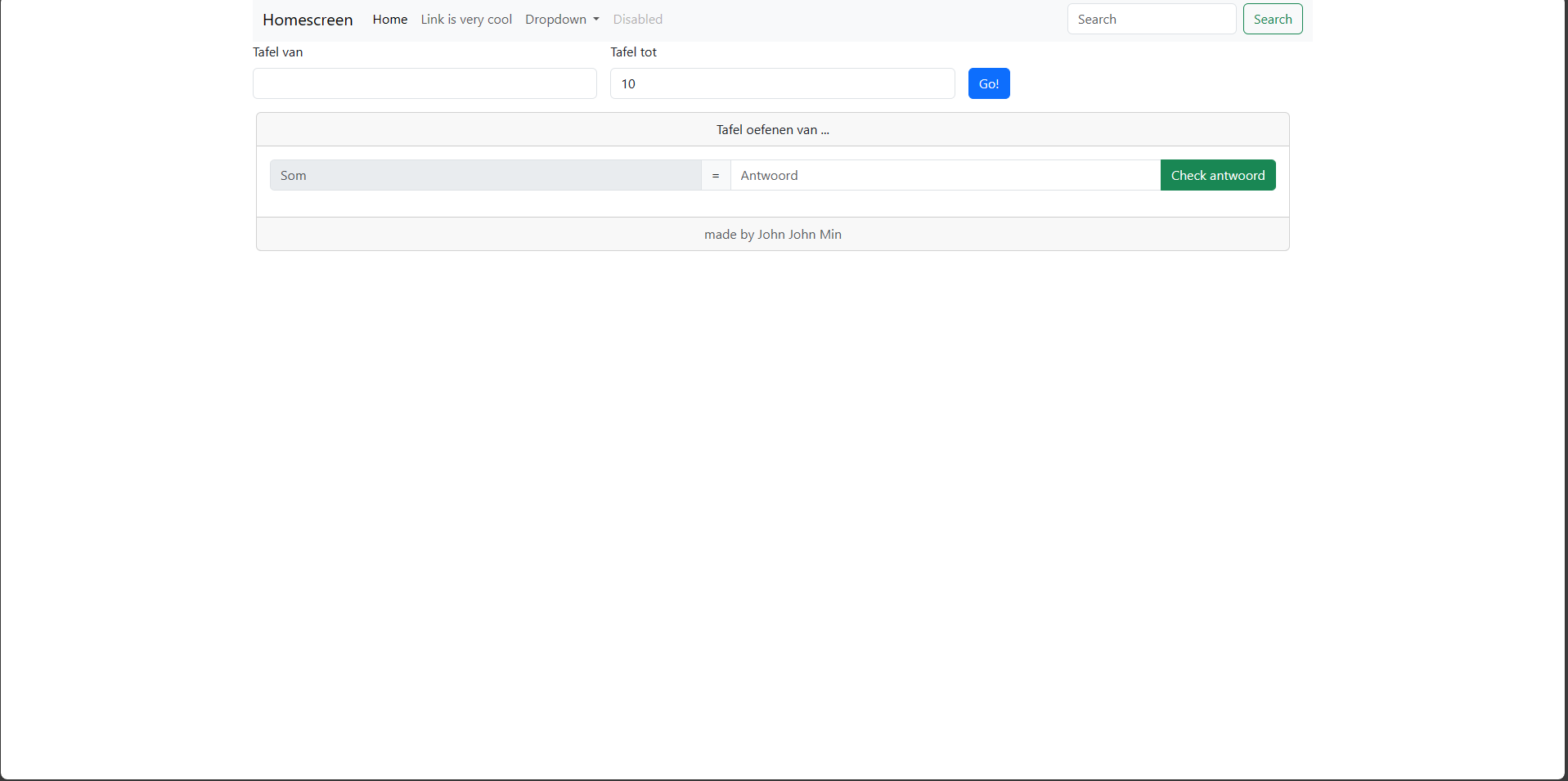Submit with the 'Check antwoord' button
This screenshot has width=1568, height=781.
(x=1218, y=175)
